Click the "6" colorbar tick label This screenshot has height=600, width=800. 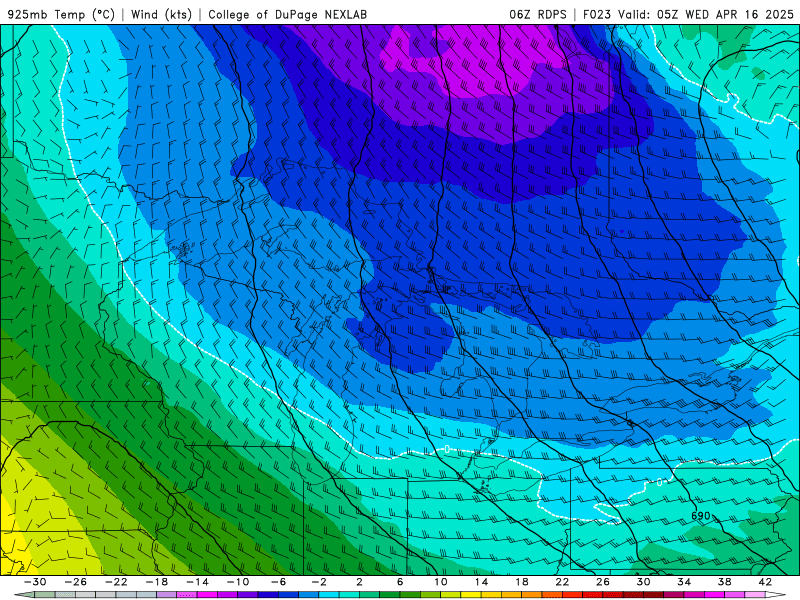(x=400, y=582)
